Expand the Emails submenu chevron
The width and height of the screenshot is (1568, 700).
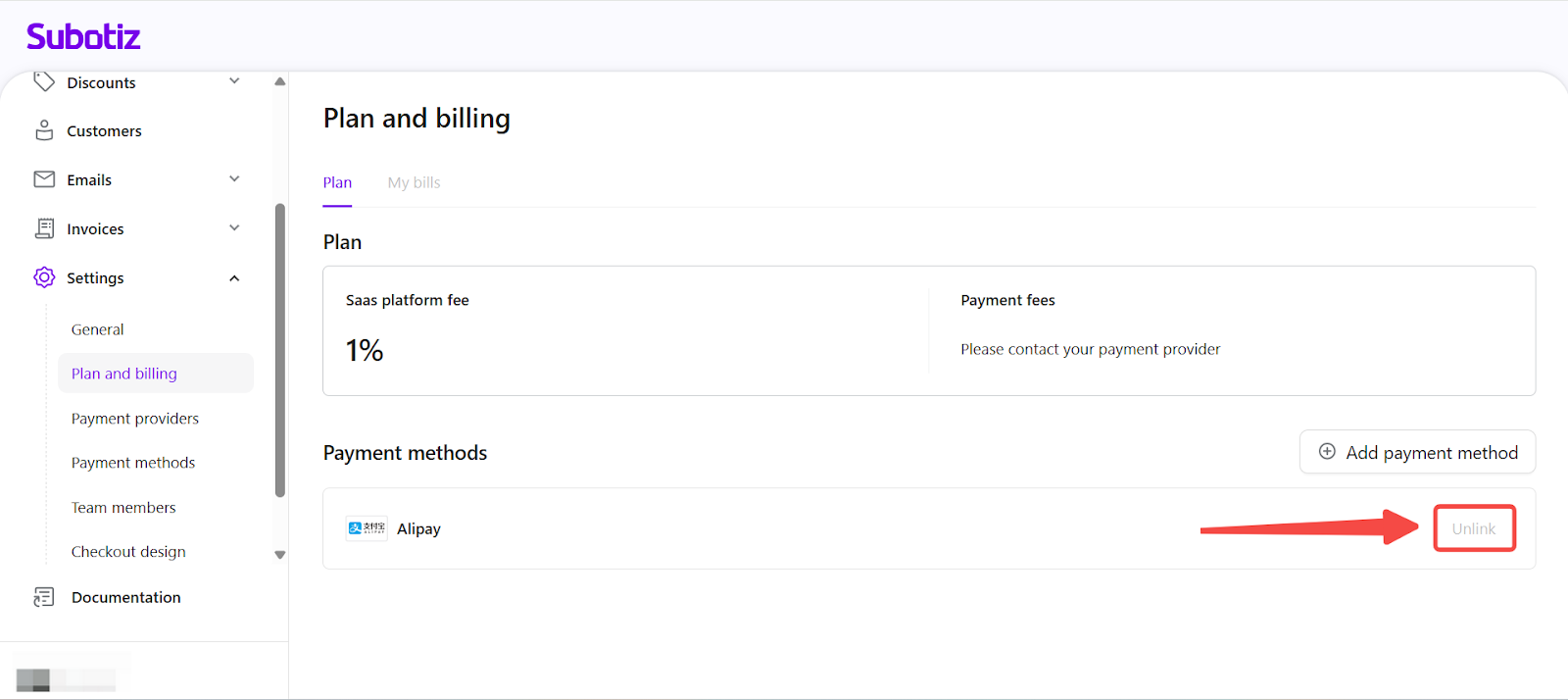pyautogui.click(x=234, y=178)
